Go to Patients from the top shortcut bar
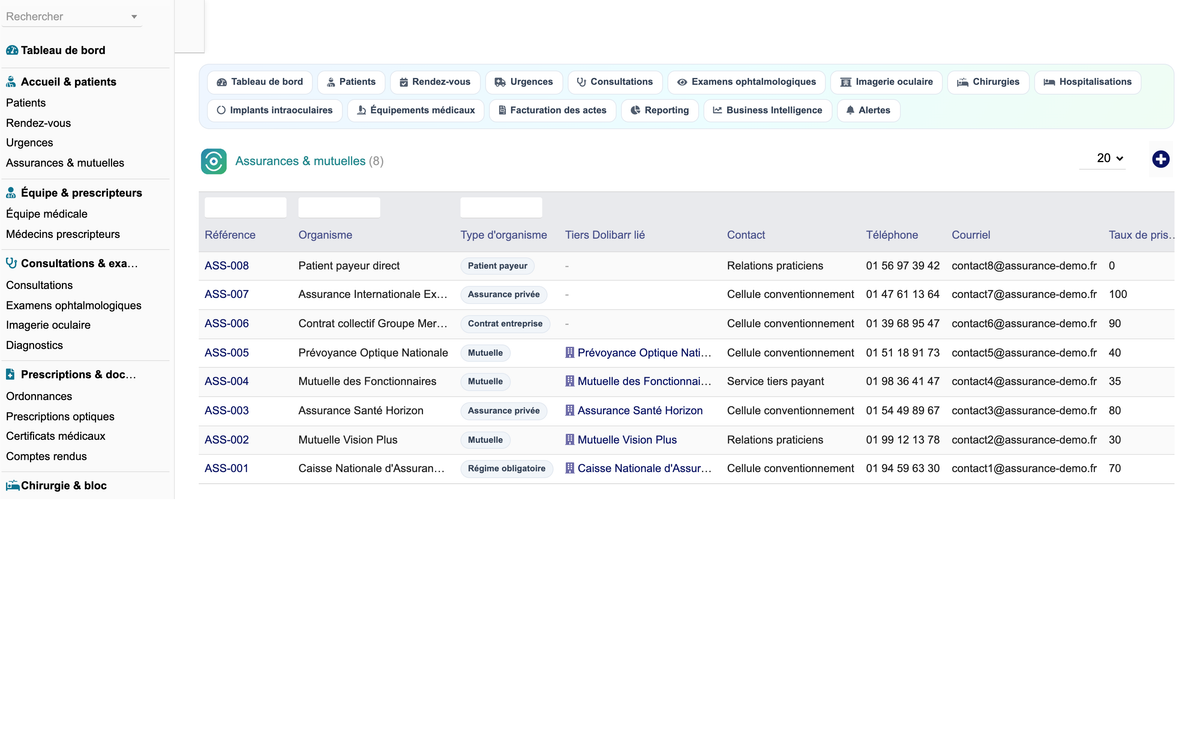This screenshot has width=1200, height=743. point(352,82)
